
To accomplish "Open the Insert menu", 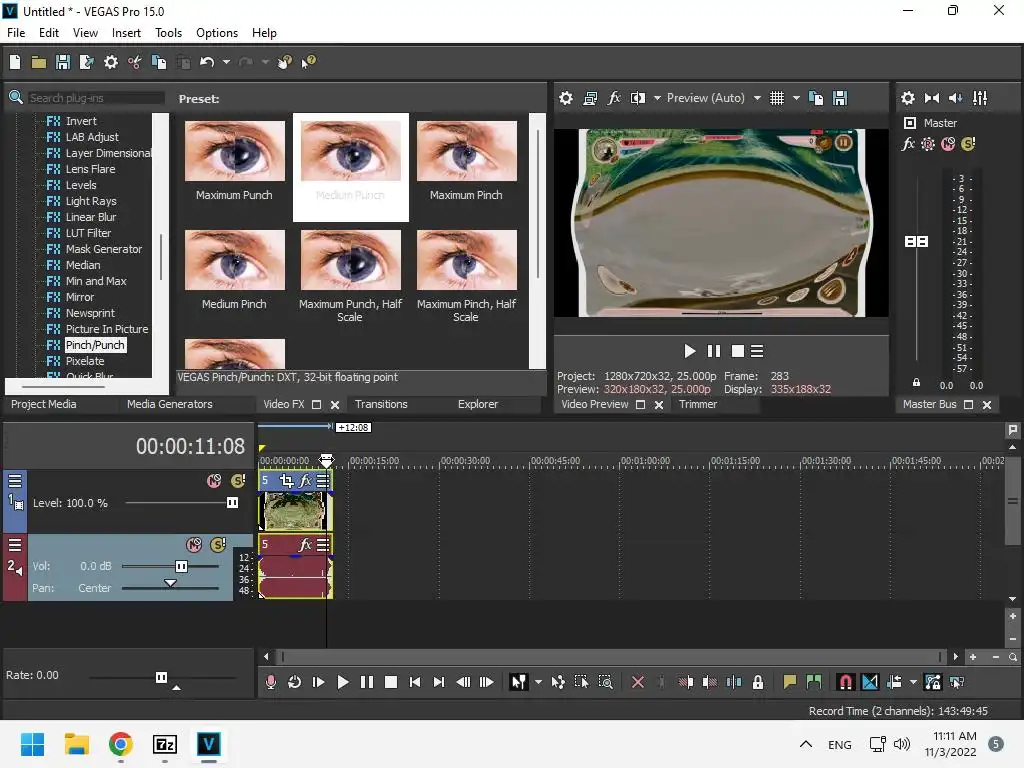I will click(126, 33).
